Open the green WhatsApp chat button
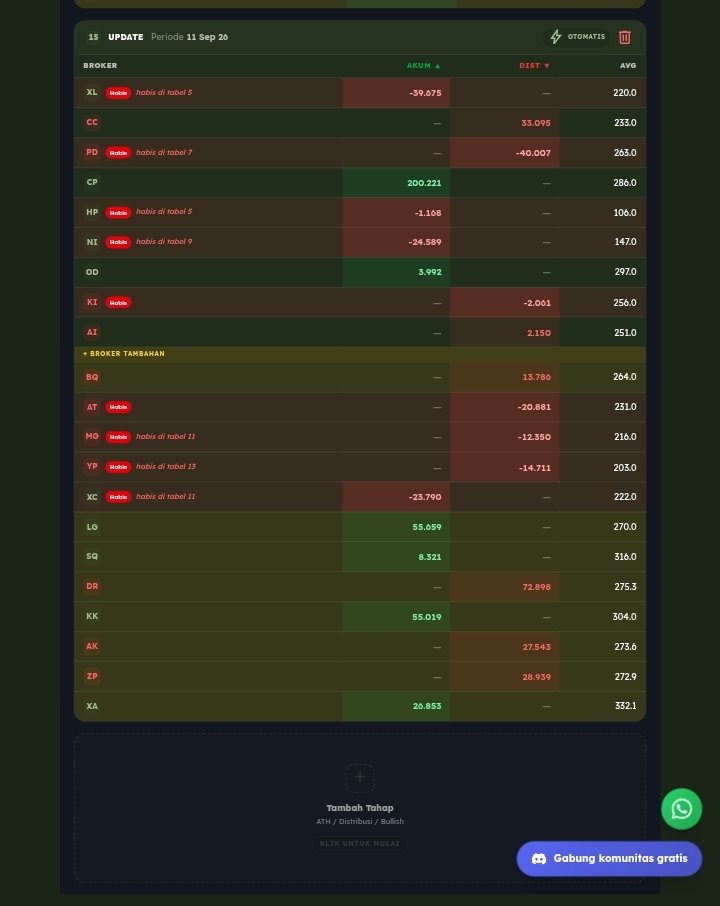 pyautogui.click(x=681, y=808)
